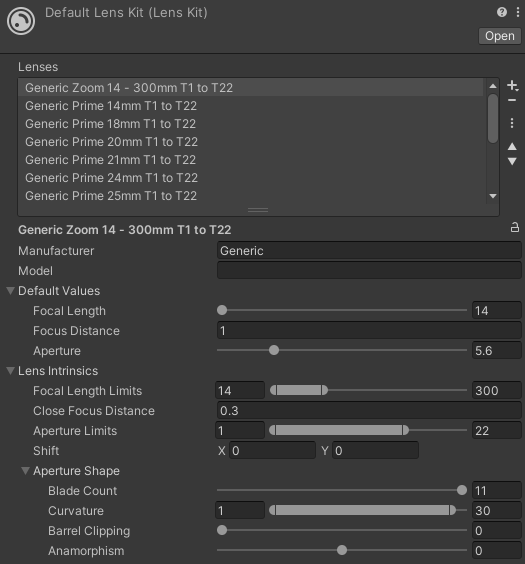The image size is (525, 564).
Task: Remove selected lens with minus icon
Action: point(512,100)
